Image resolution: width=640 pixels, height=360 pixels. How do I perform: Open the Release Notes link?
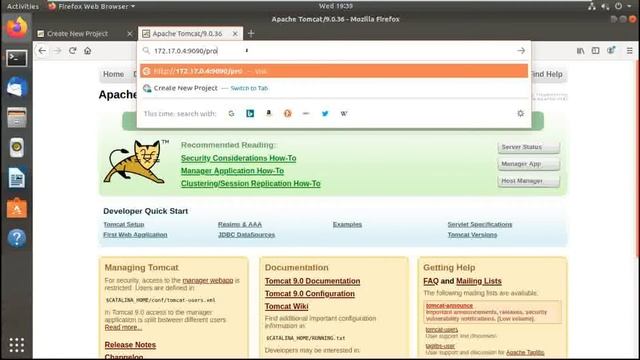(130, 345)
